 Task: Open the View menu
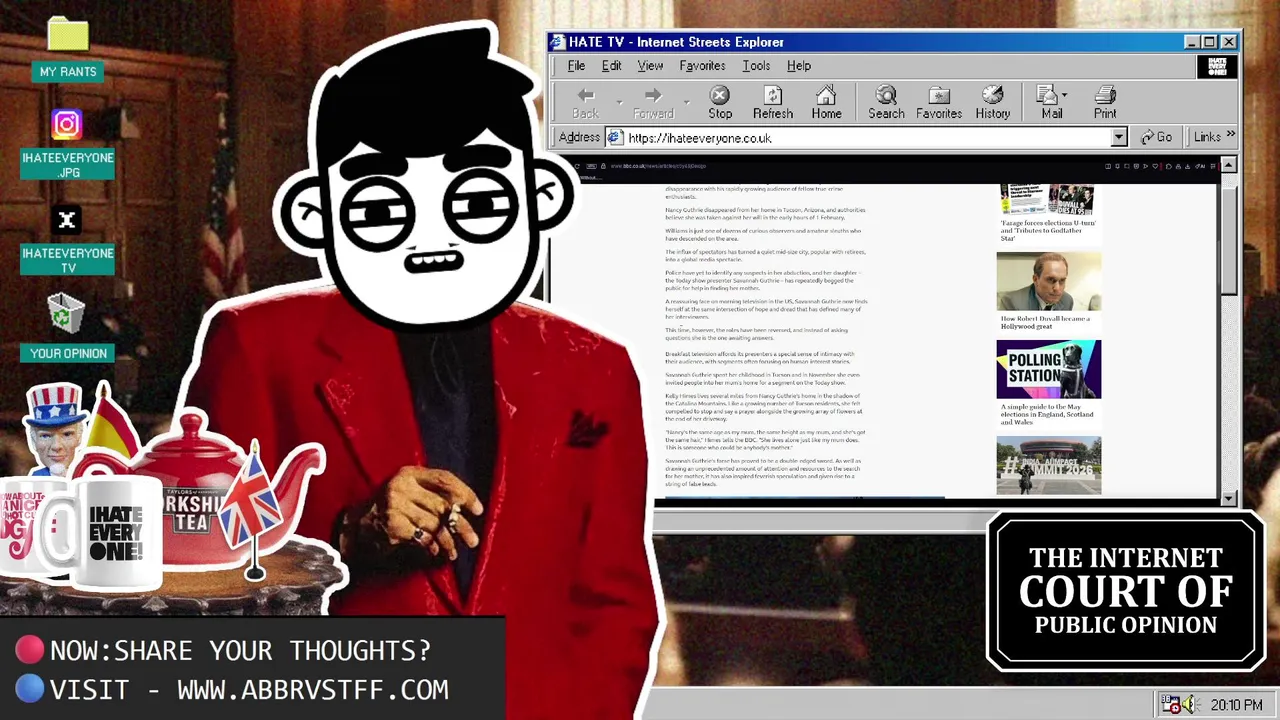click(650, 66)
